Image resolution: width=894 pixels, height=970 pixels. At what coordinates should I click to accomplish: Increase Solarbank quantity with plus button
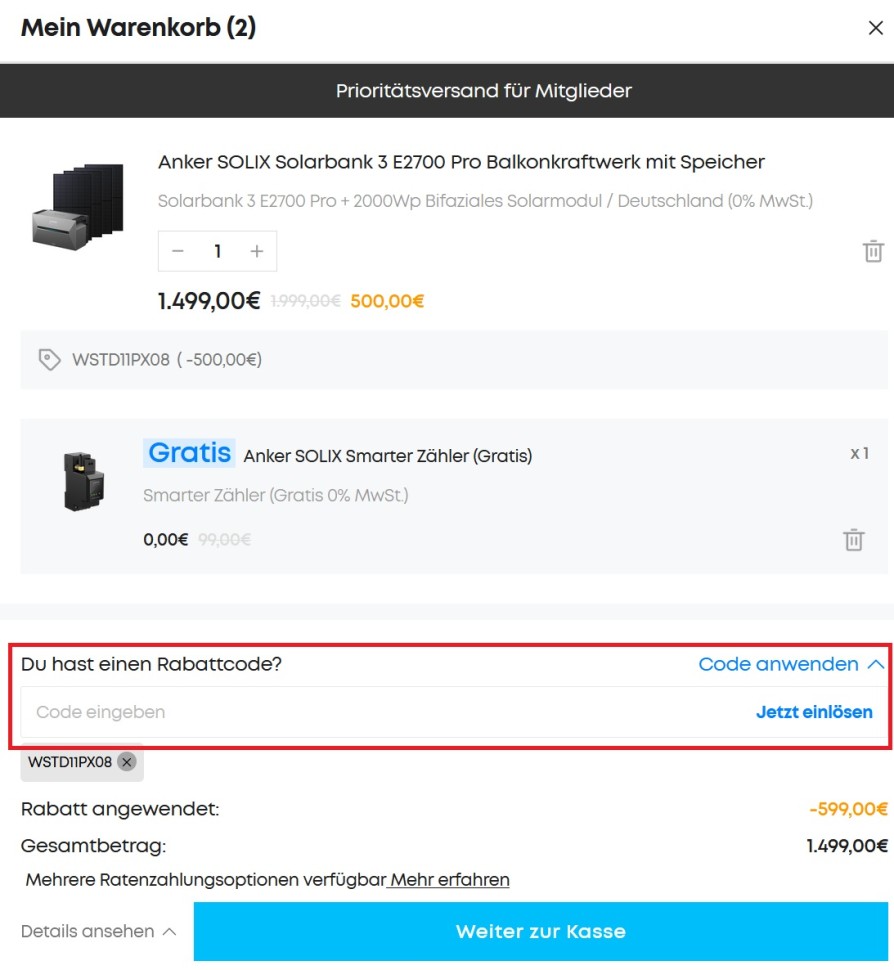257,251
